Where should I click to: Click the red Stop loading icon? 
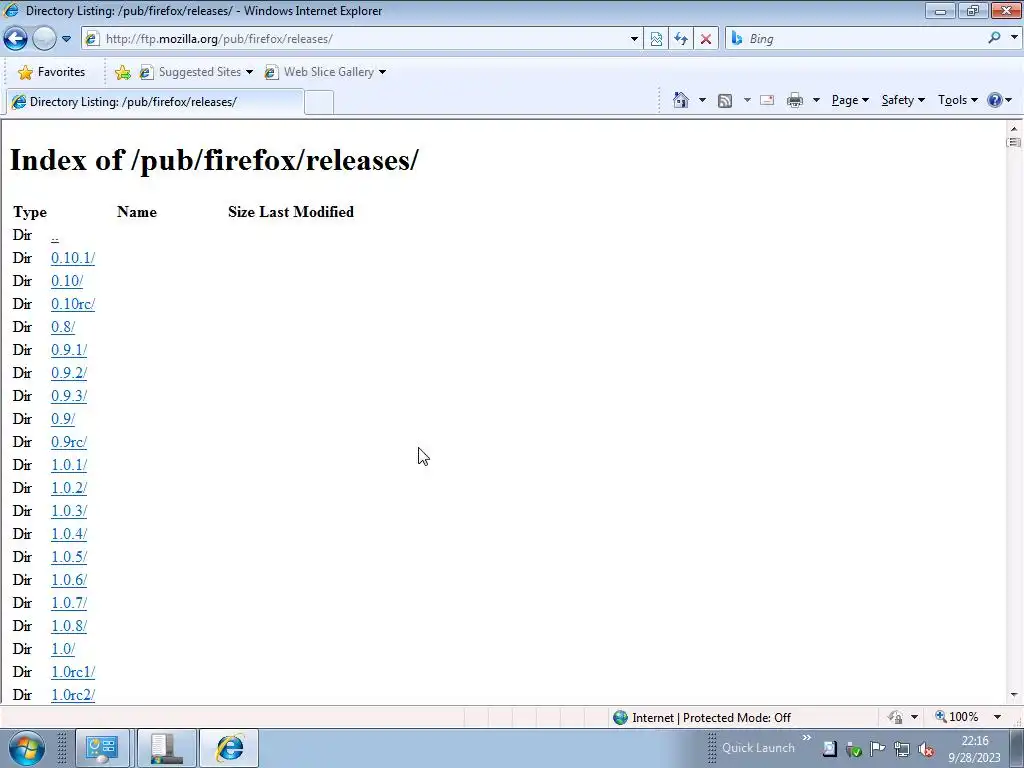pyautogui.click(x=706, y=39)
